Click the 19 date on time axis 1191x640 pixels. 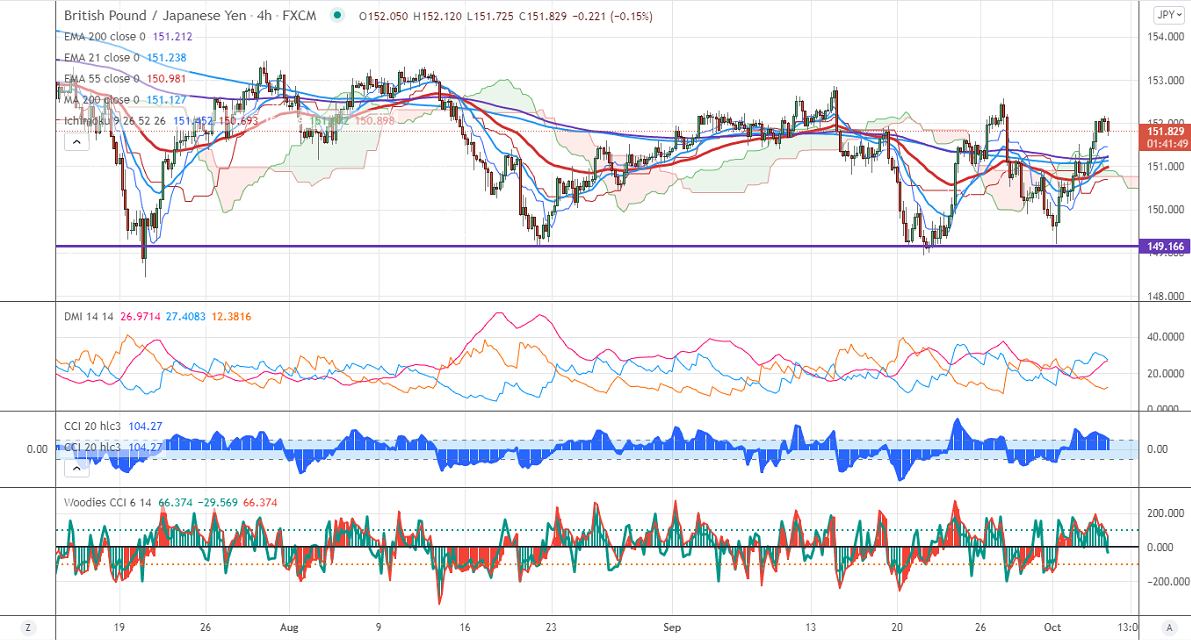tap(119, 628)
